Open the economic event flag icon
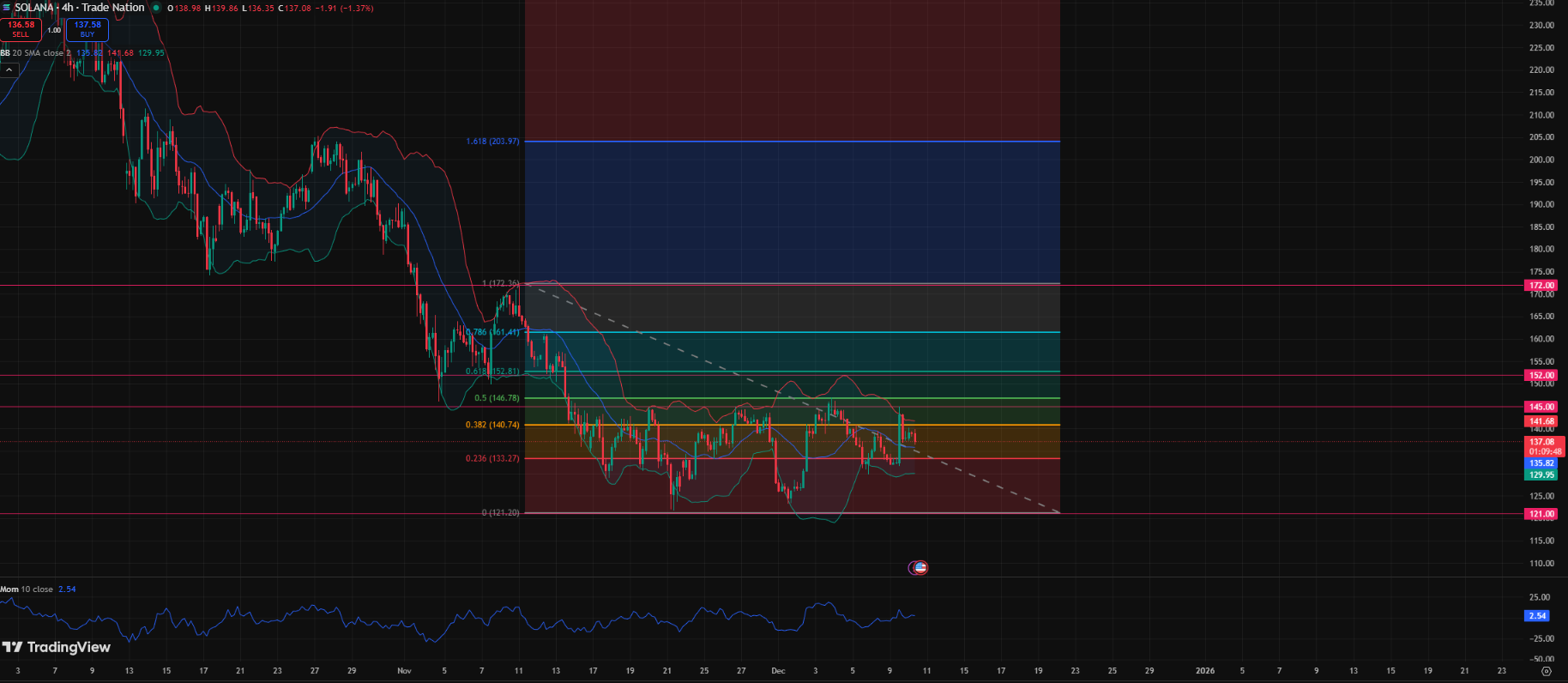Image resolution: width=1568 pixels, height=683 pixels. tap(919, 567)
